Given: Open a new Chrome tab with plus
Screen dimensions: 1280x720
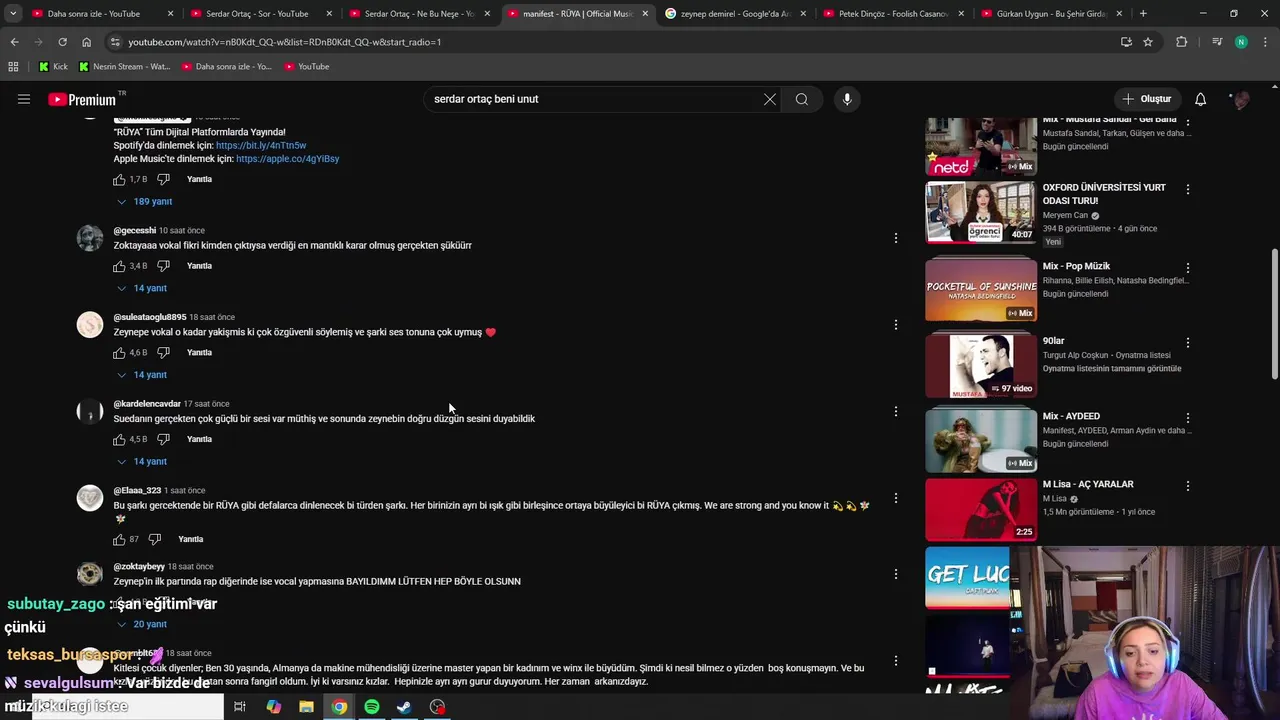Looking at the screenshot, I should coord(1143,14).
